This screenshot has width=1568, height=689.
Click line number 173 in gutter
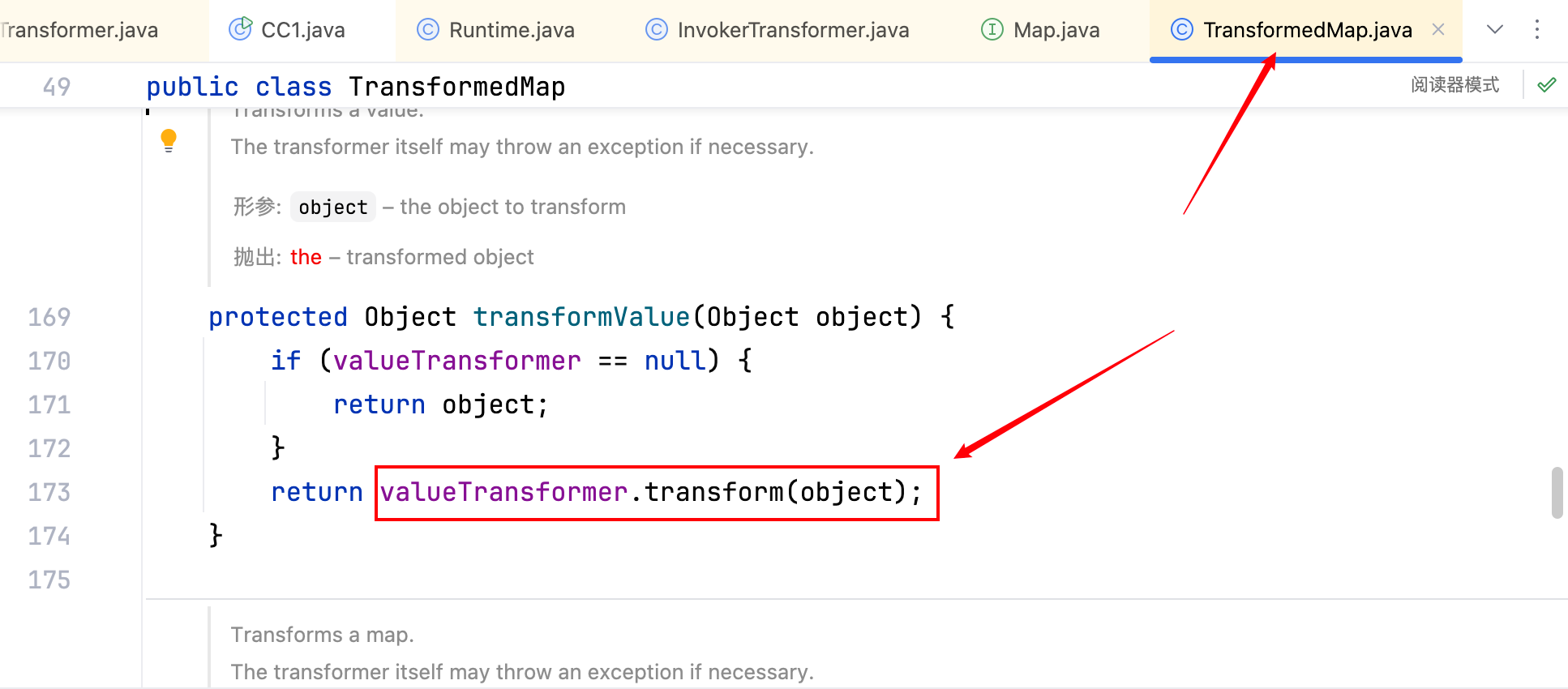49,492
